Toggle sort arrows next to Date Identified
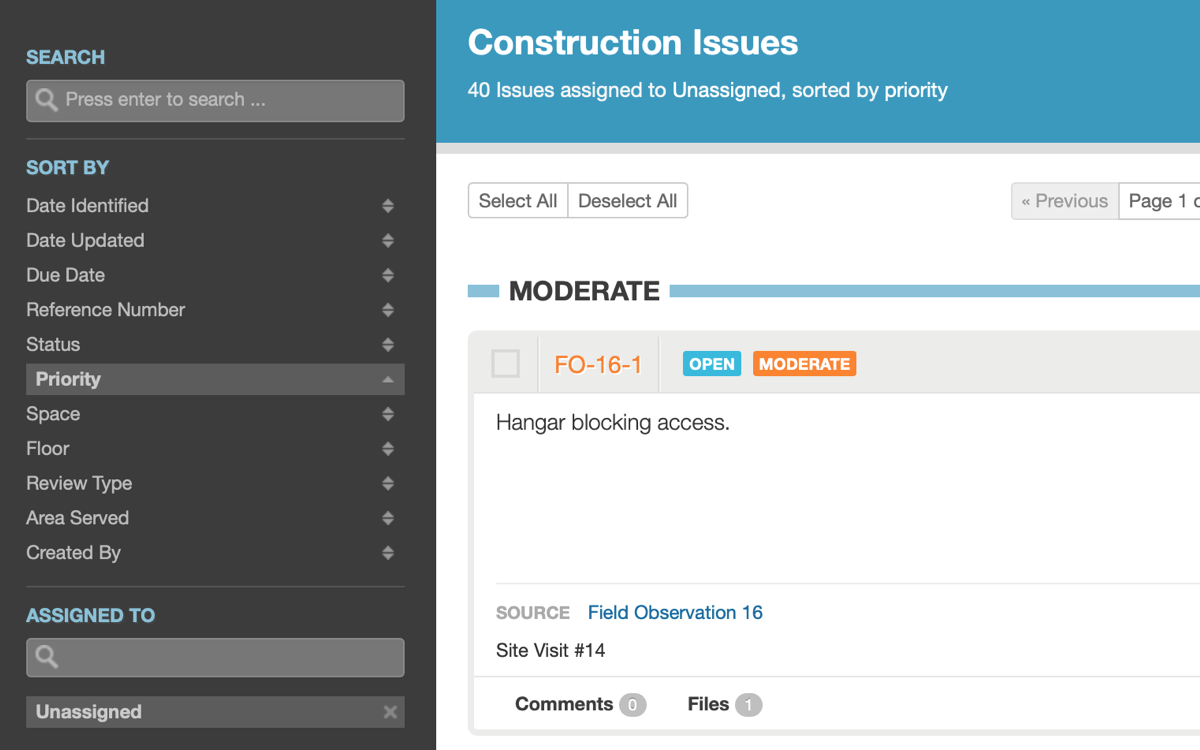The image size is (1200, 750). pyautogui.click(x=388, y=206)
